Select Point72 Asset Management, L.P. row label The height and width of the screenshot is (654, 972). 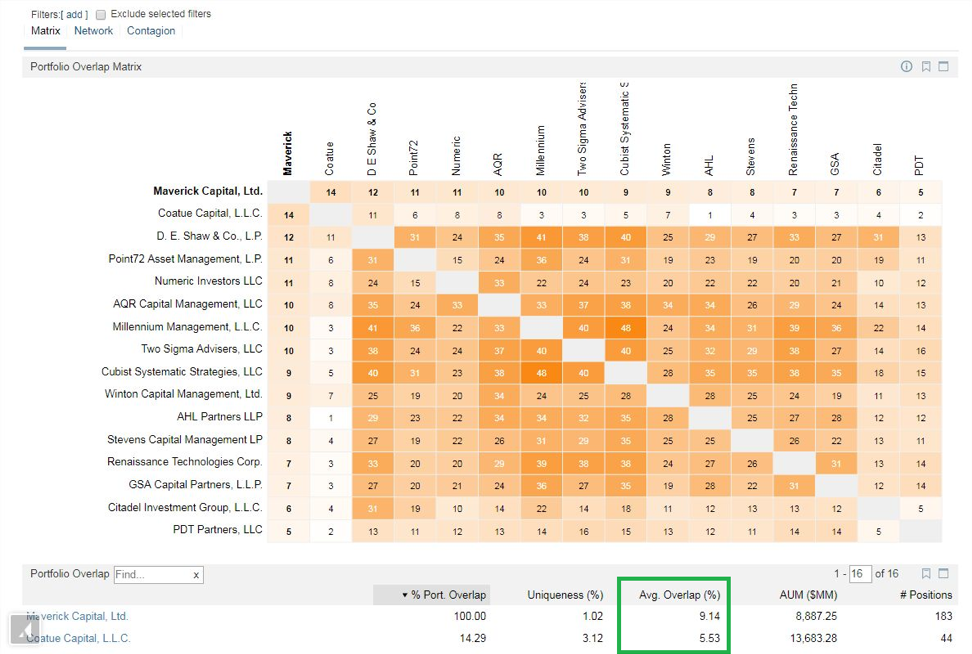pos(185,259)
